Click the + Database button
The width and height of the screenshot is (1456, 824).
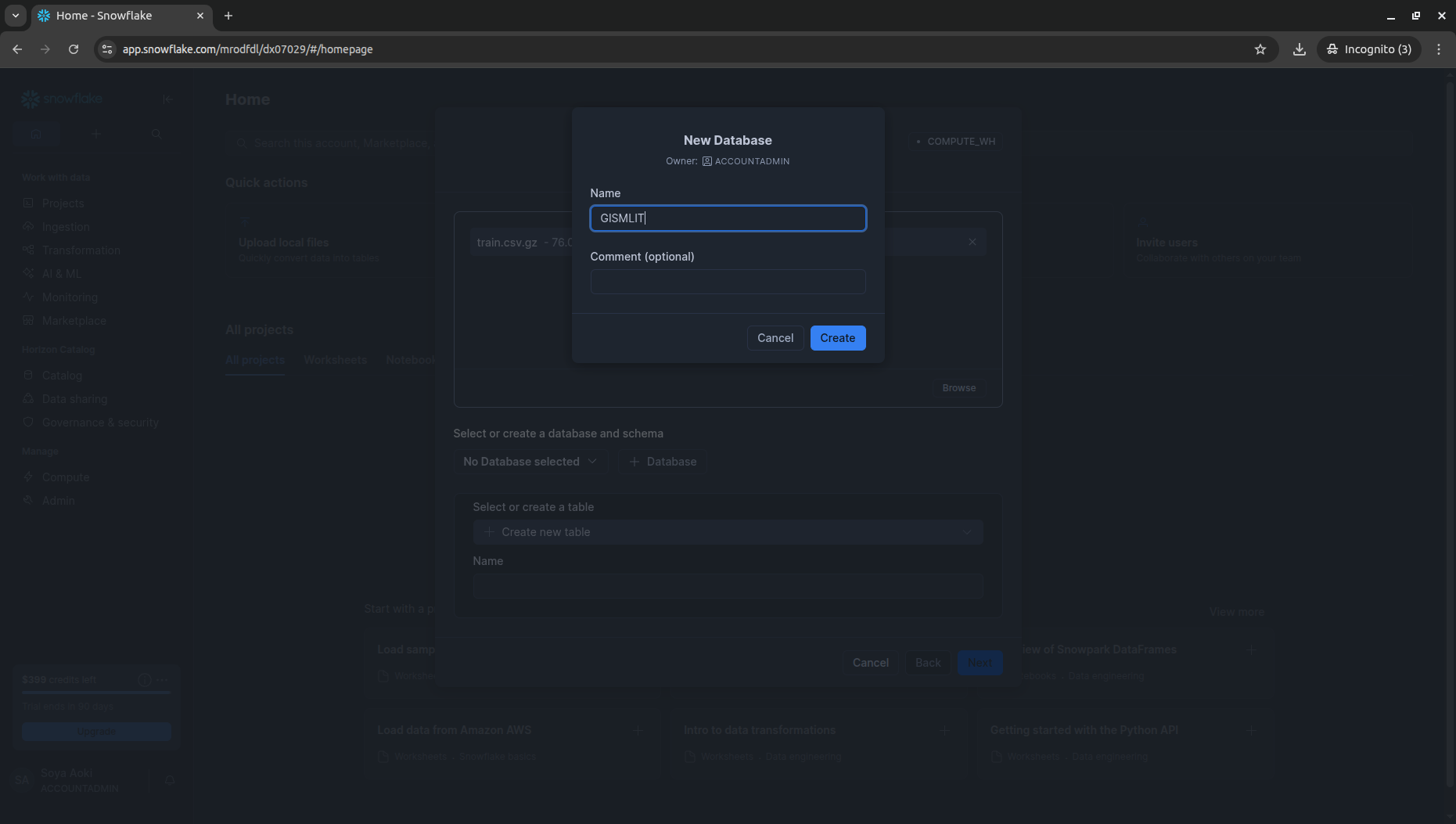663,462
